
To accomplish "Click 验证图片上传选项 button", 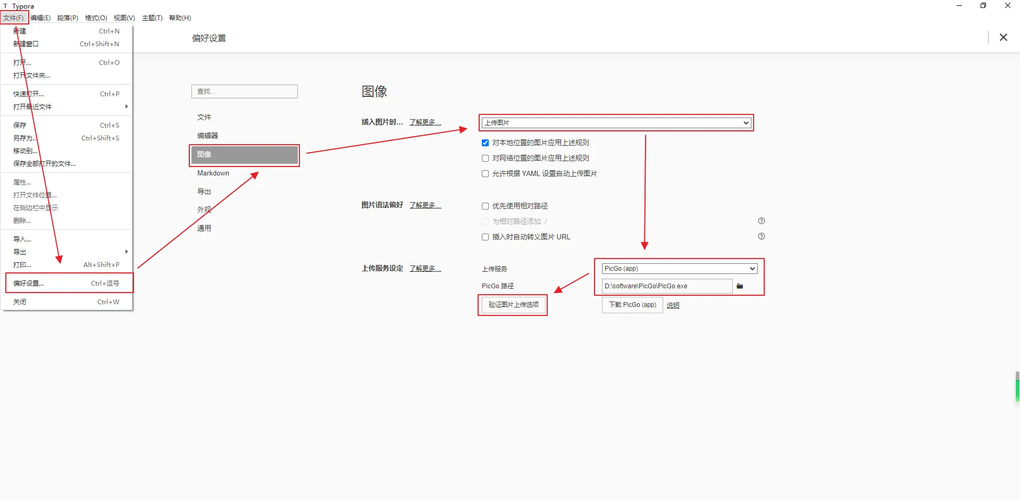I will 514,305.
